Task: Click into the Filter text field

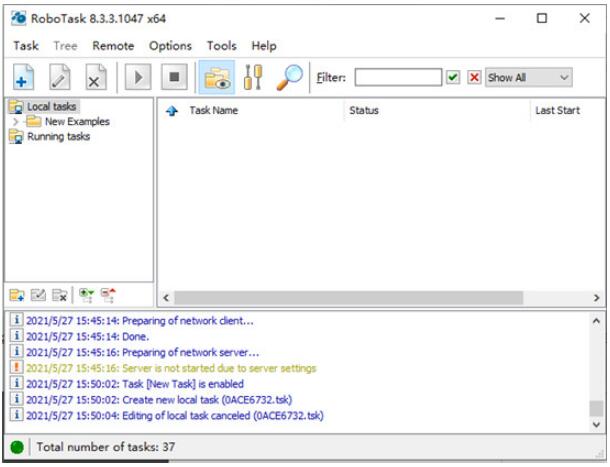Action: tap(398, 77)
